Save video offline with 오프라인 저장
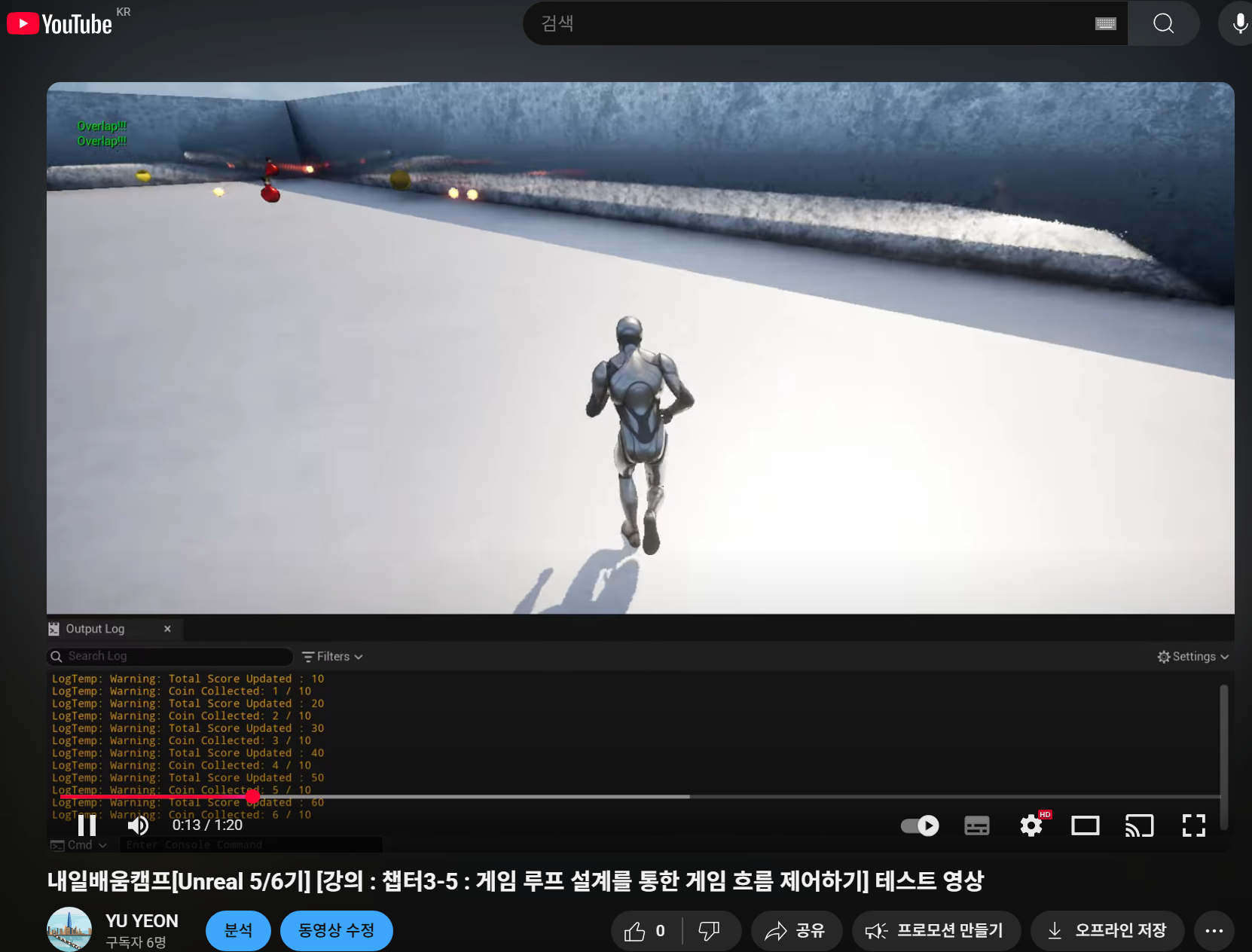Screen dimensions: 1252x952 point(1107,931)
